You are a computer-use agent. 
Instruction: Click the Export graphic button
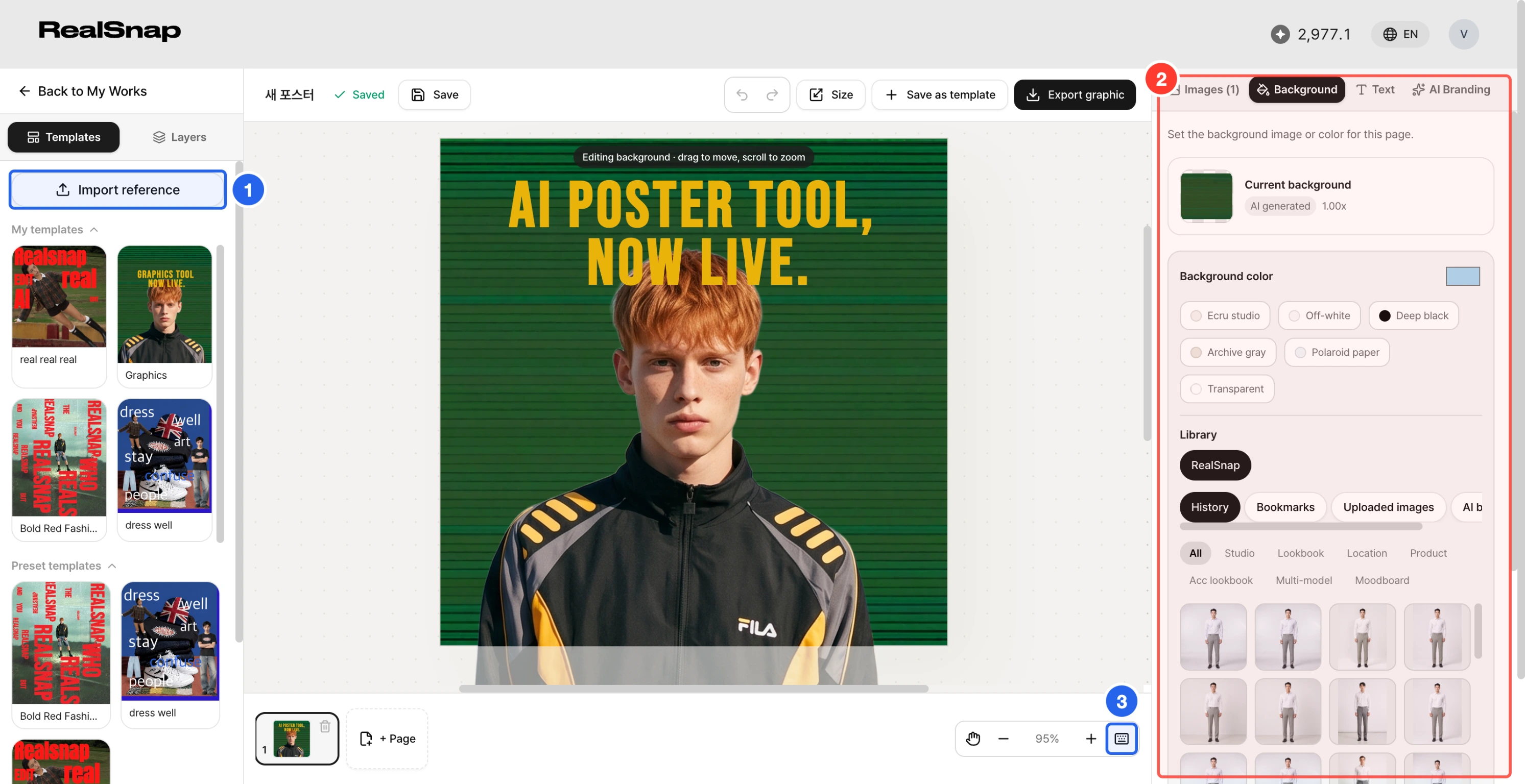pyautogui.click(x=1075, y=94)
